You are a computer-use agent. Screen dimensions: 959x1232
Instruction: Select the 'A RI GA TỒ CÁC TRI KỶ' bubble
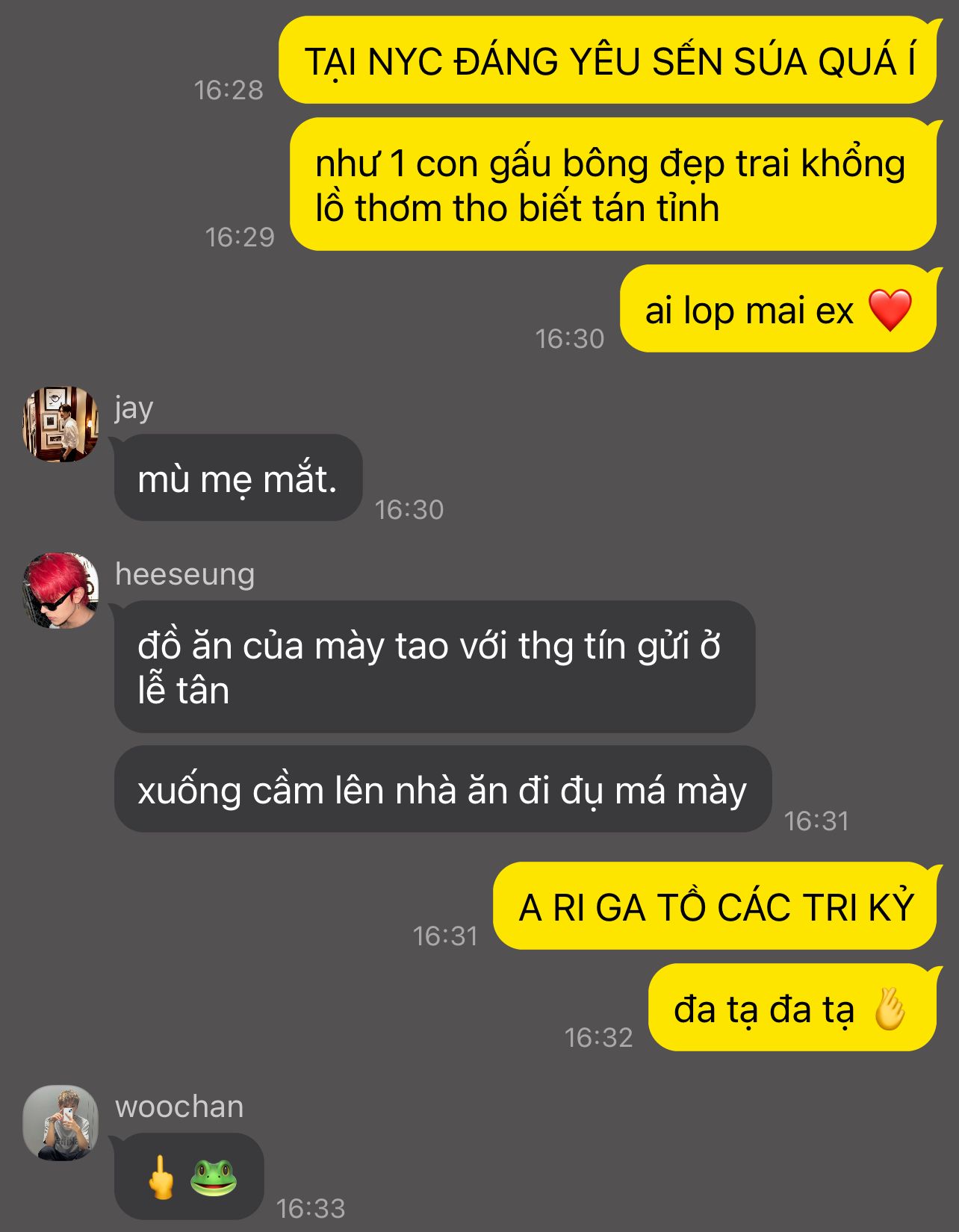point(715,906)
